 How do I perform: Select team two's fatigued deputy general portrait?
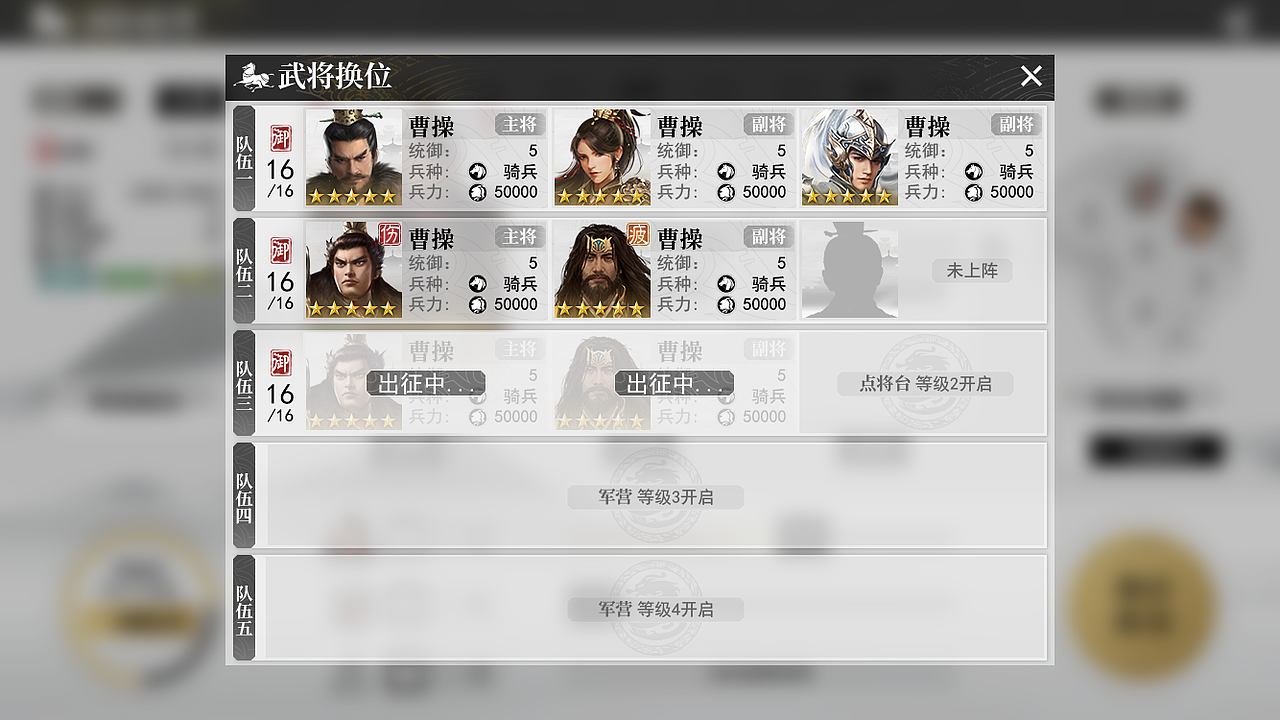coord(602,270)
